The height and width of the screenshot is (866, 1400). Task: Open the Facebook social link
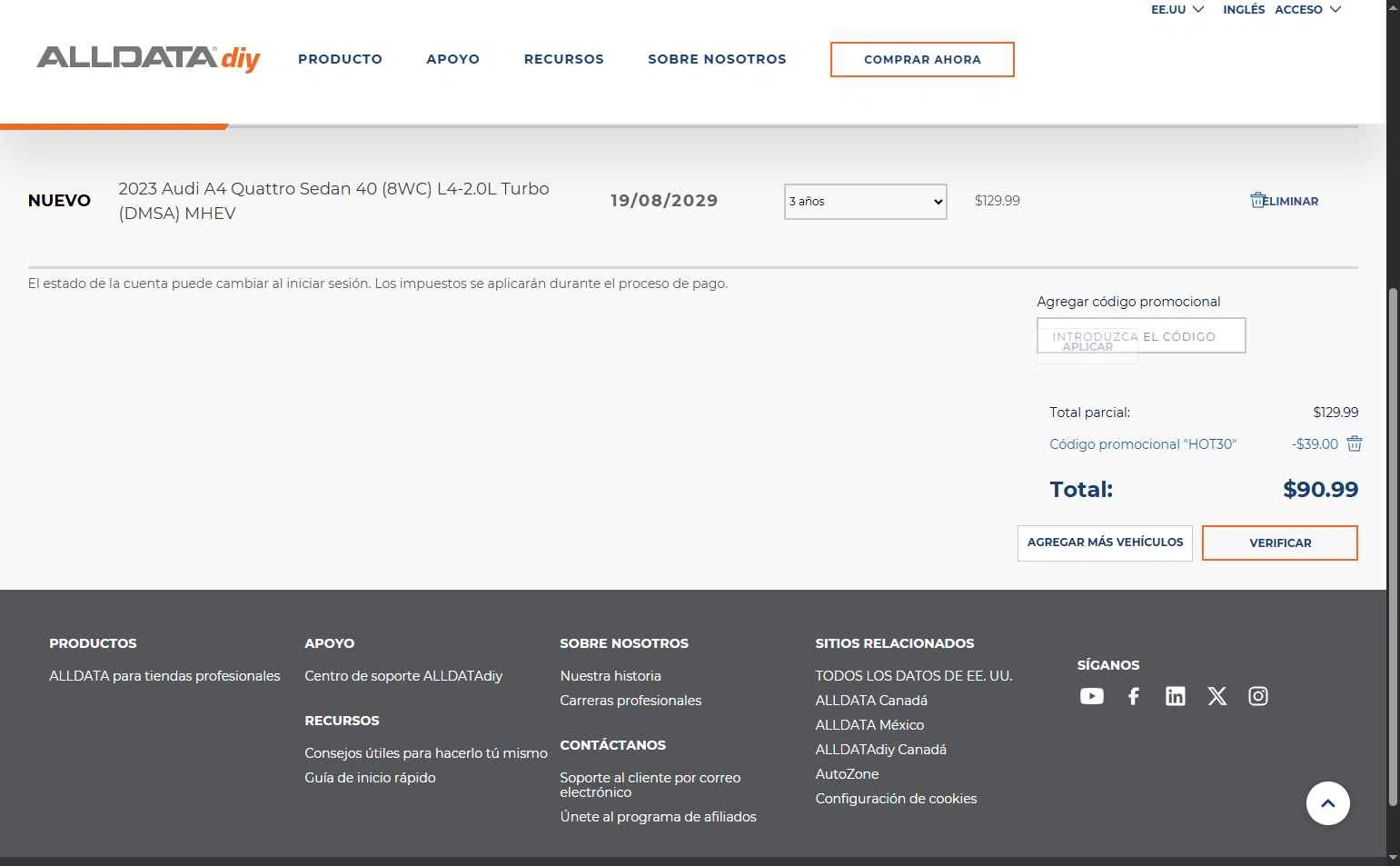[x=1134, y=696]
